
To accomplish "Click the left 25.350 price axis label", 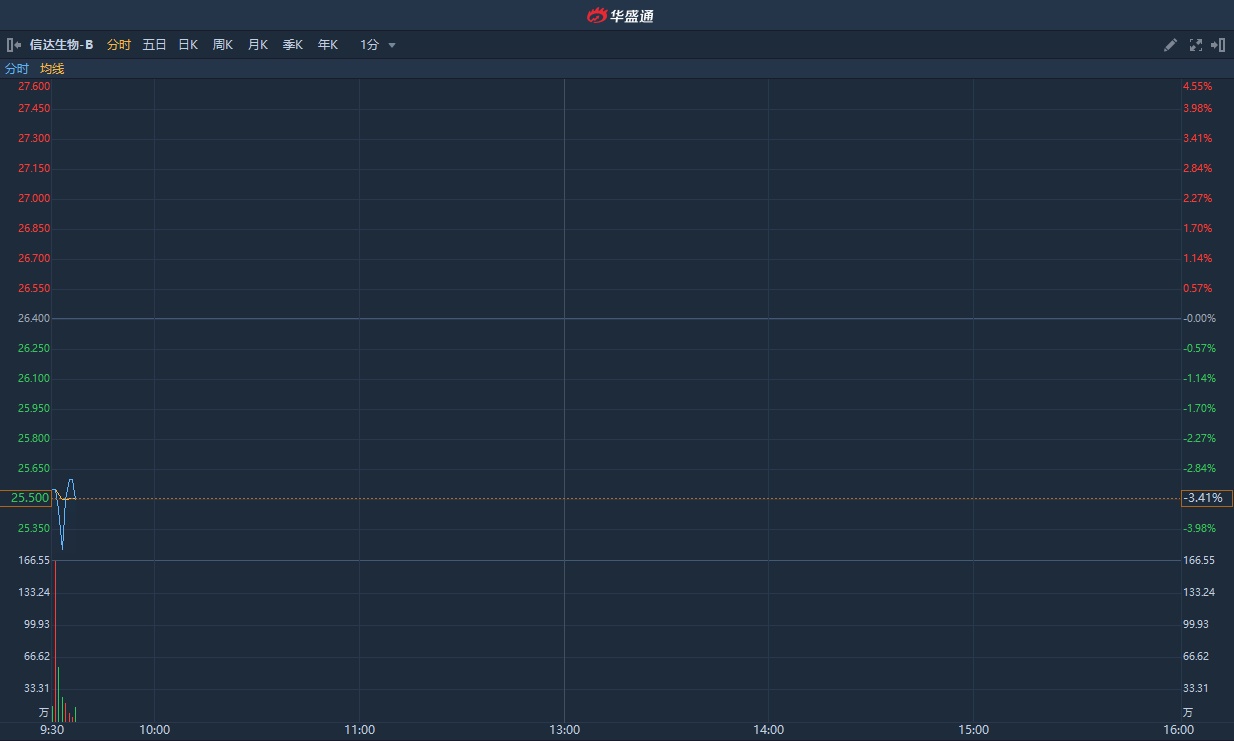I will pyautogui.click(x=34, y=528).
